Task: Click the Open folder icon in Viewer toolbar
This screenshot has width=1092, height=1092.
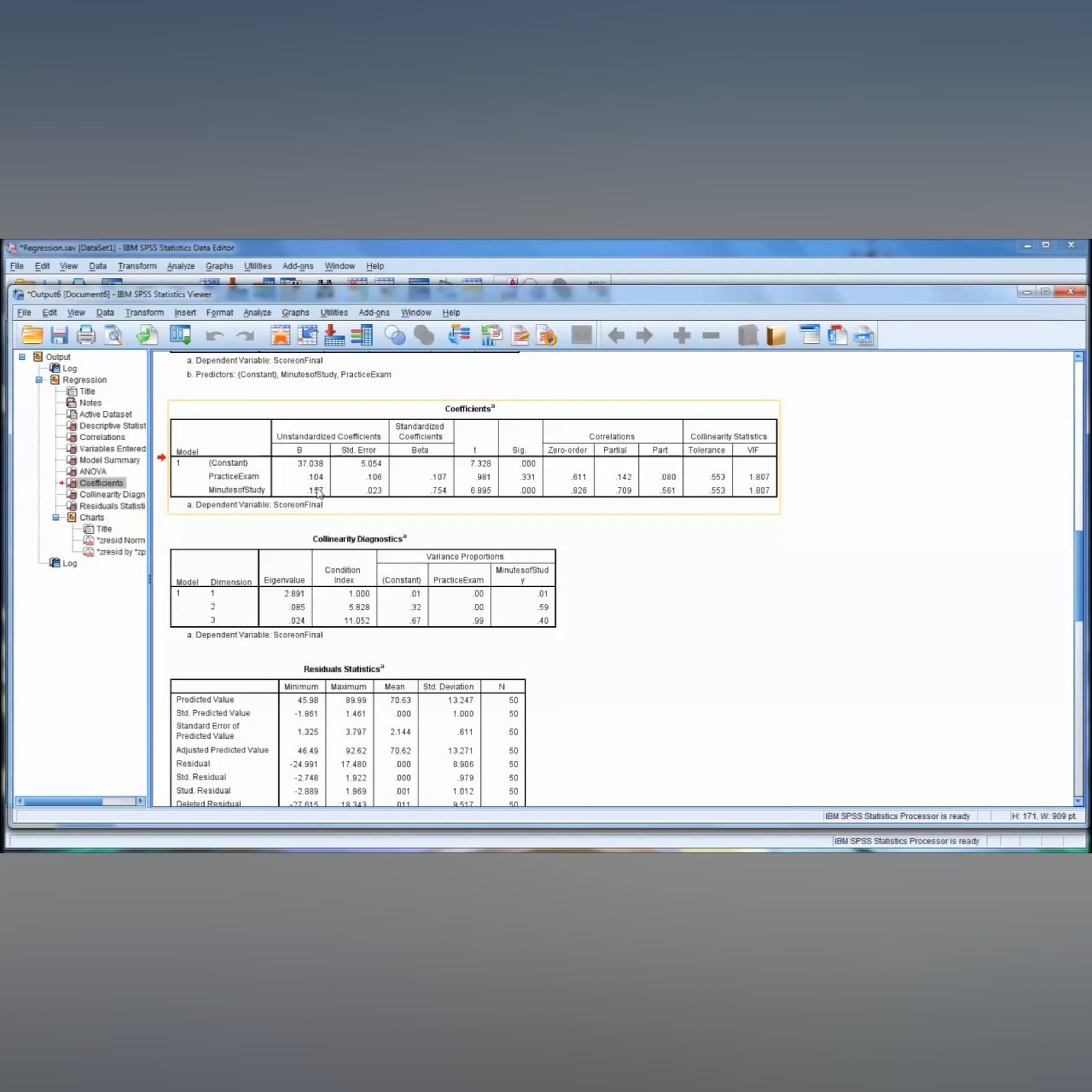Action: click(32, 335)
